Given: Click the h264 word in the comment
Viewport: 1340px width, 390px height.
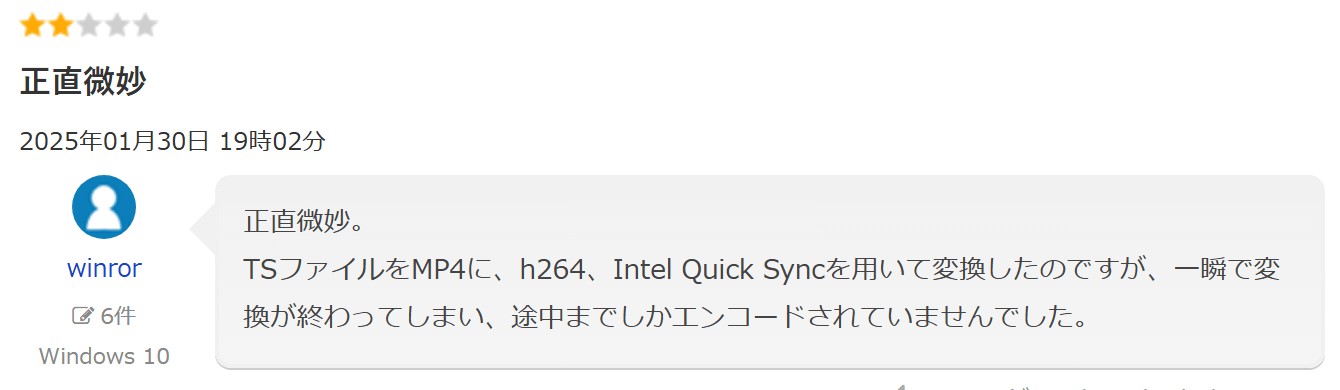Looking at the screenshot, I should 552,269.
